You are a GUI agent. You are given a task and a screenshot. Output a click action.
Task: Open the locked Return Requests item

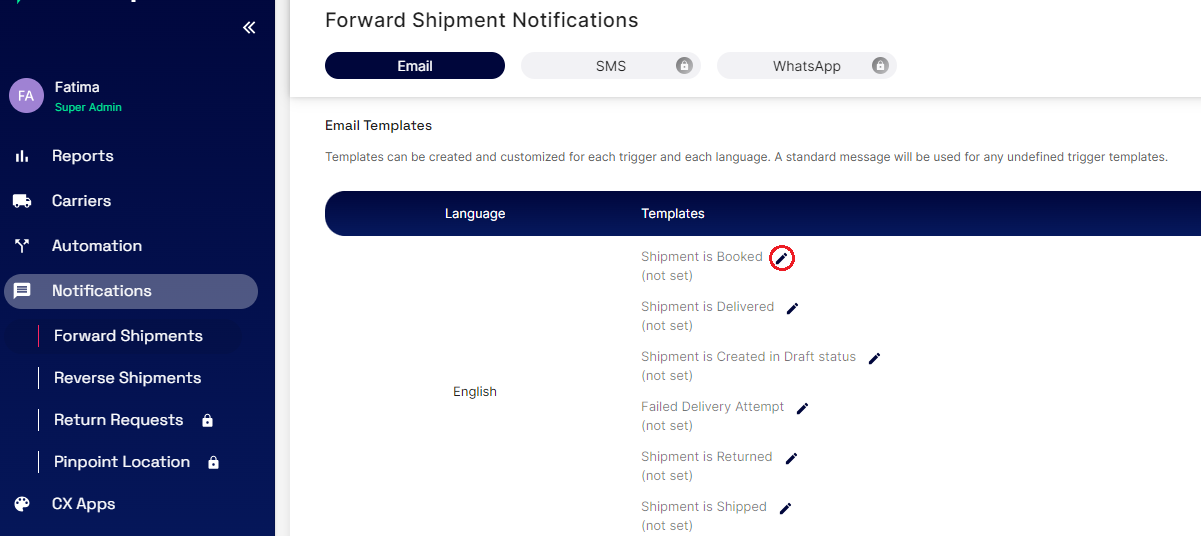119,420
